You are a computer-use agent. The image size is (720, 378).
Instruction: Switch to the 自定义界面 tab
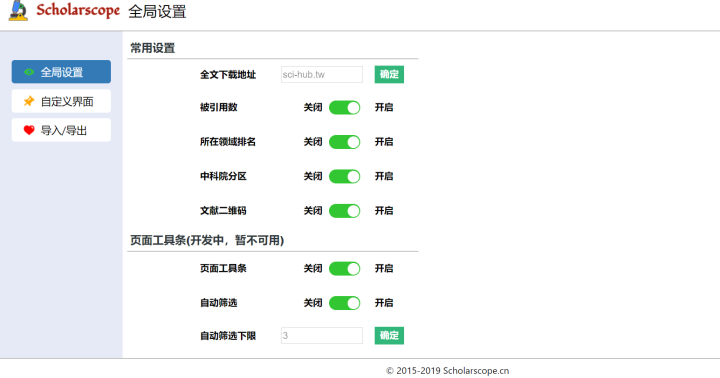pos(61,101)
